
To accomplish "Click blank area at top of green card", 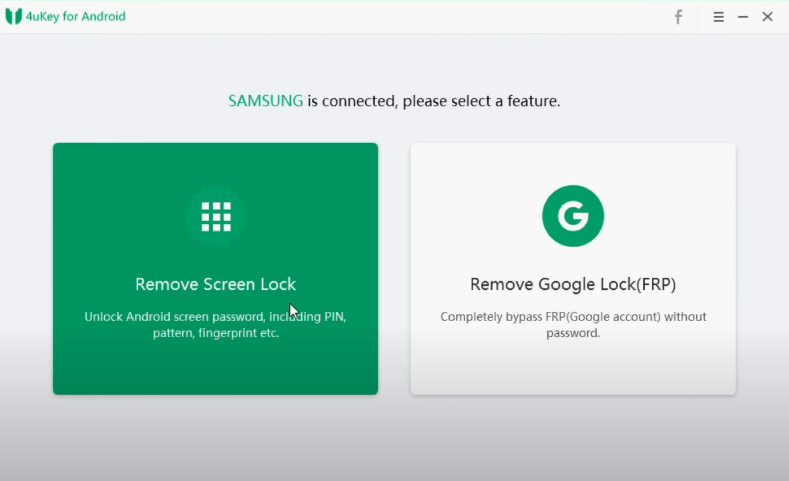I will (x=216, y=162).
